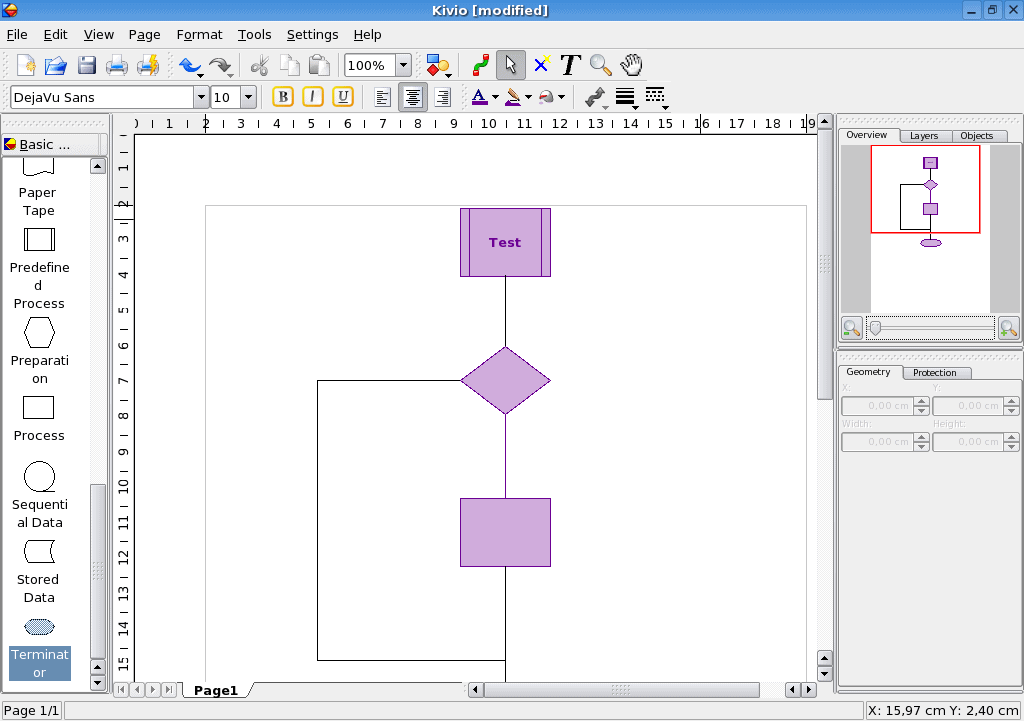Select the diamond decision shape

[x=505, y=381]
